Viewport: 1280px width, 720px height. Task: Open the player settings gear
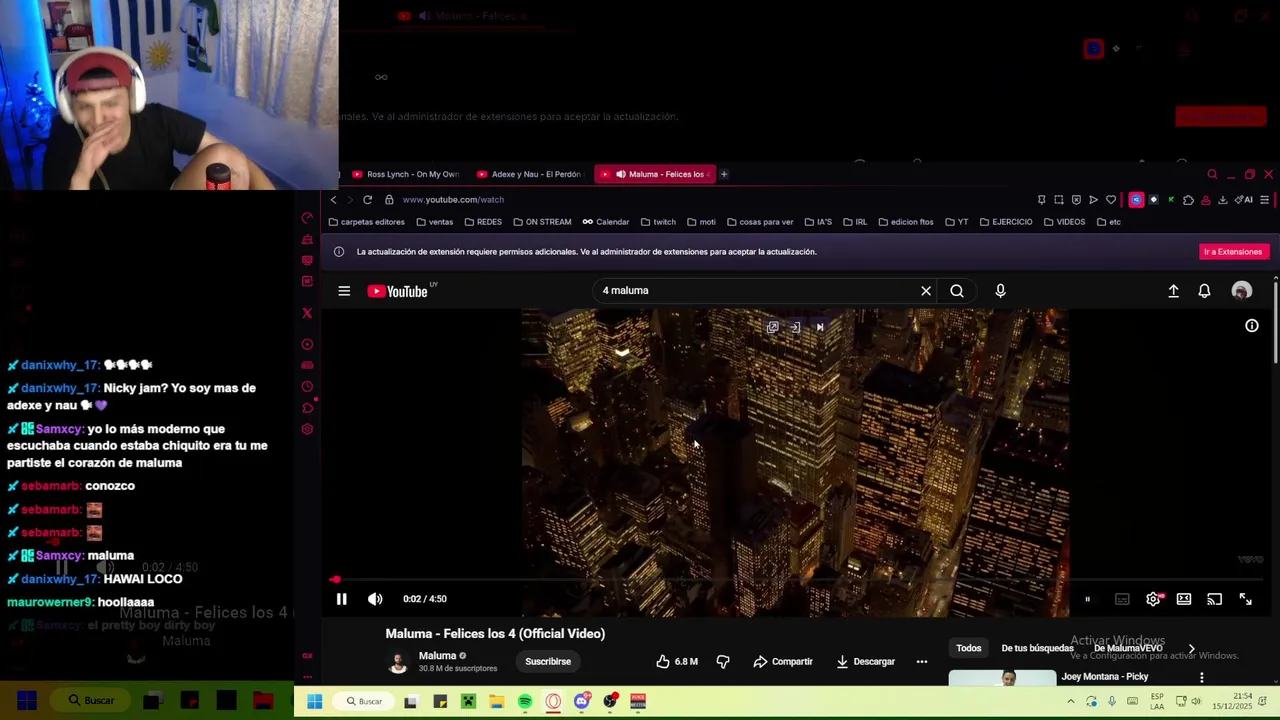tap(1153, 599)
